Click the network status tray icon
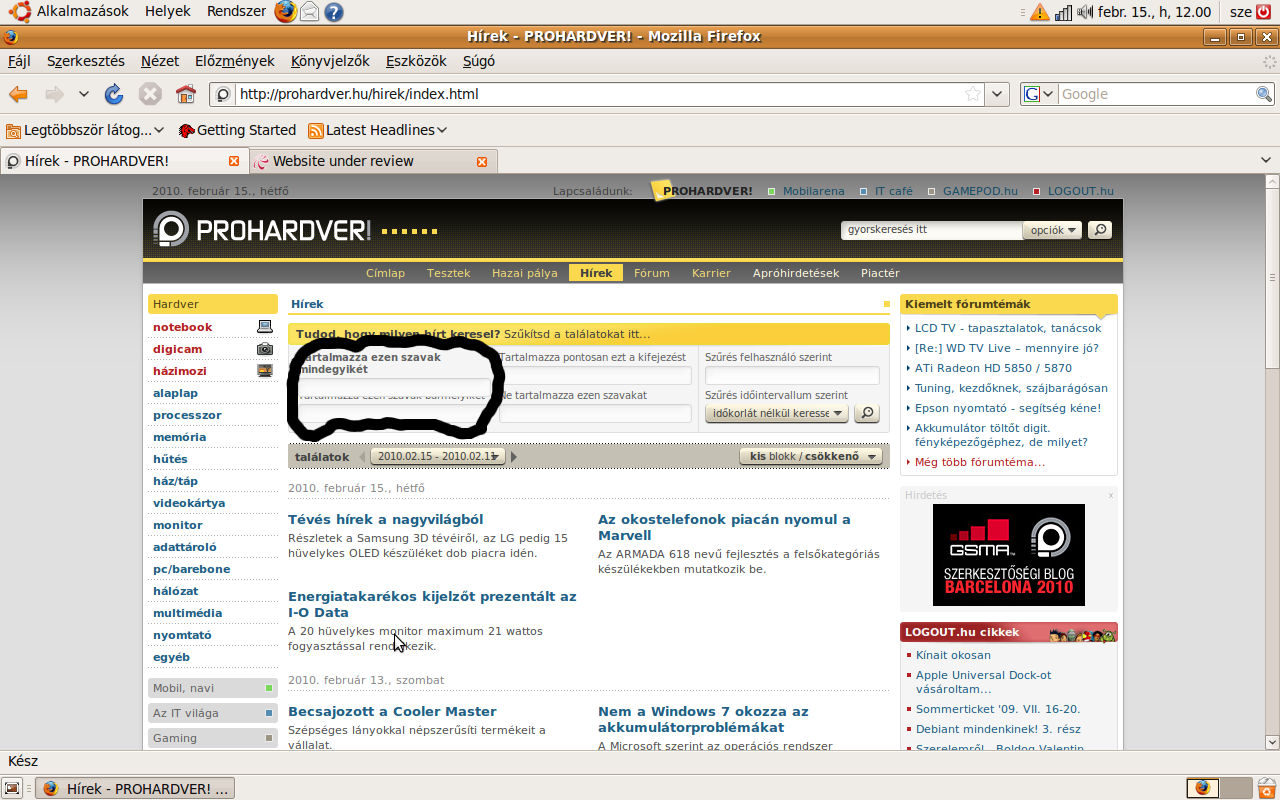Image resolution: width=1280 pixels, height=800 pixels. [1063, 12]
